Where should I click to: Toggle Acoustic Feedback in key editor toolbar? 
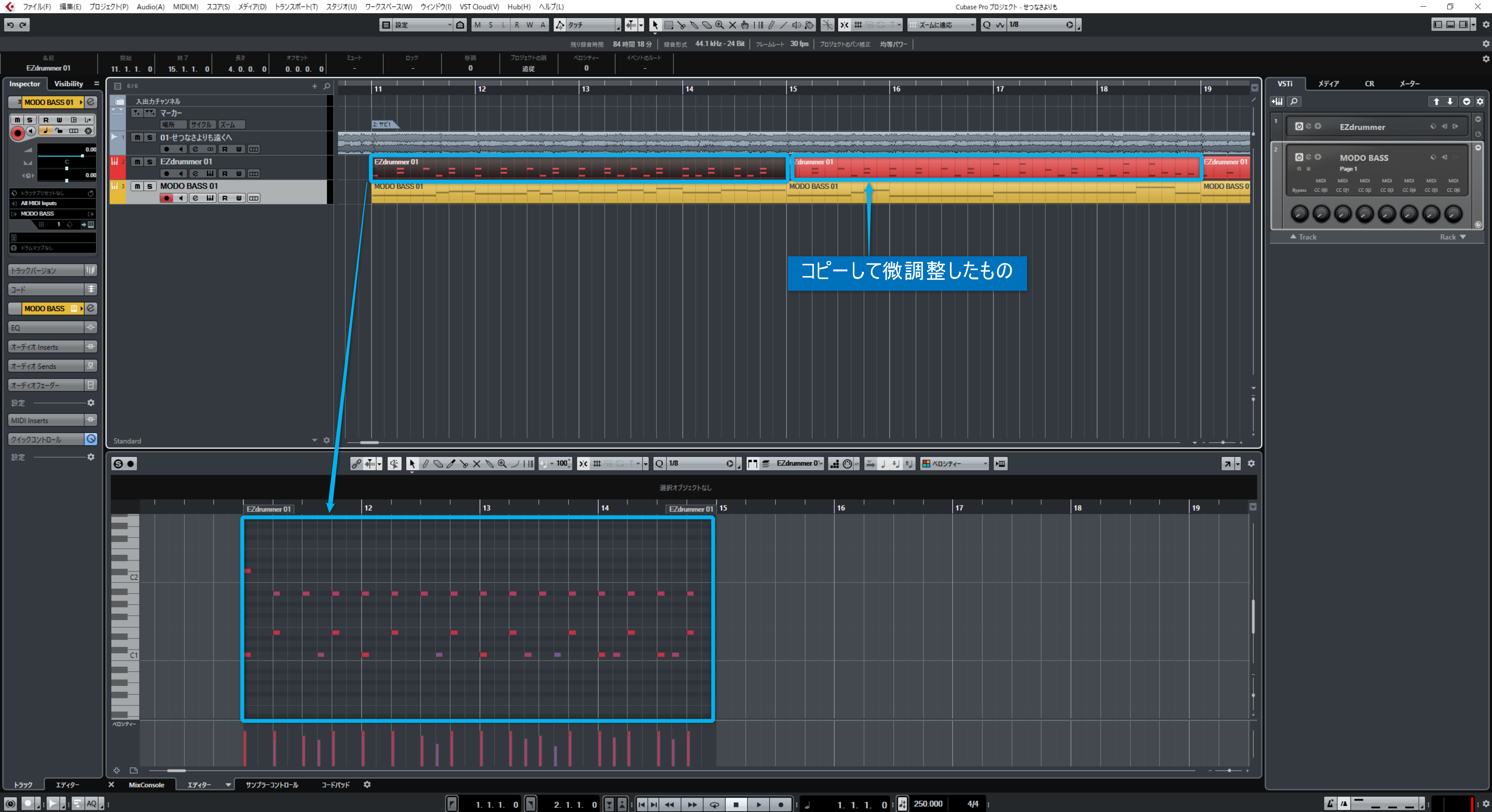click(x=394, y=464)
